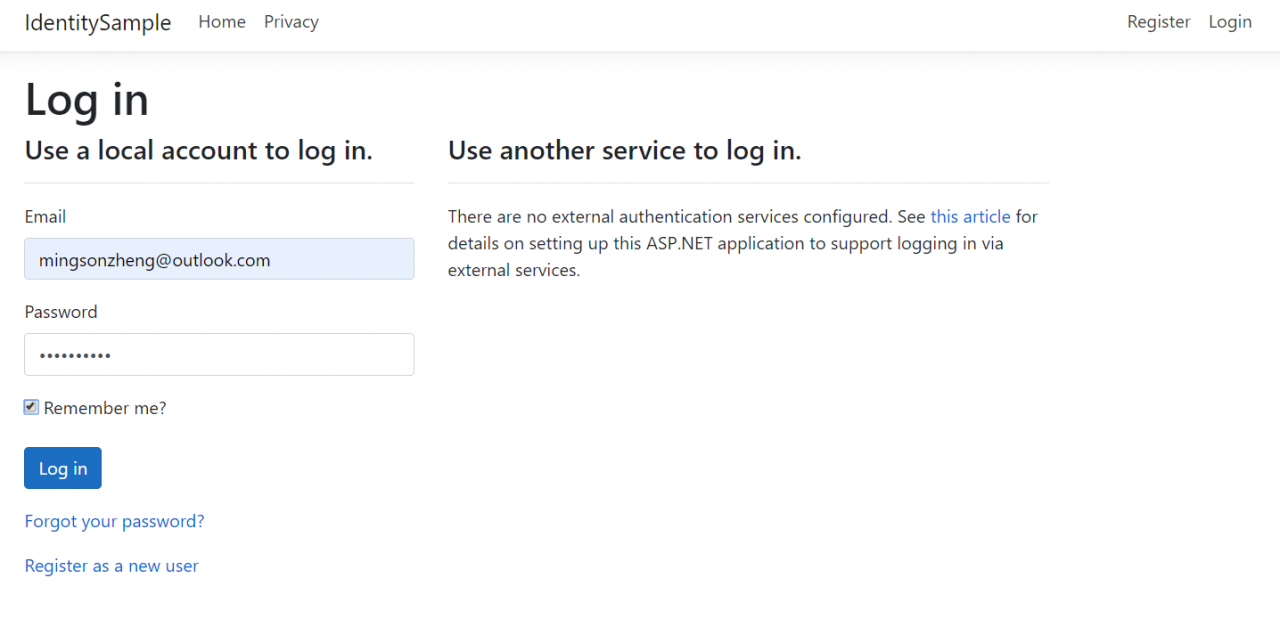
Task: Open the 'Forgot your password?' link
Action: pos(114,521)
